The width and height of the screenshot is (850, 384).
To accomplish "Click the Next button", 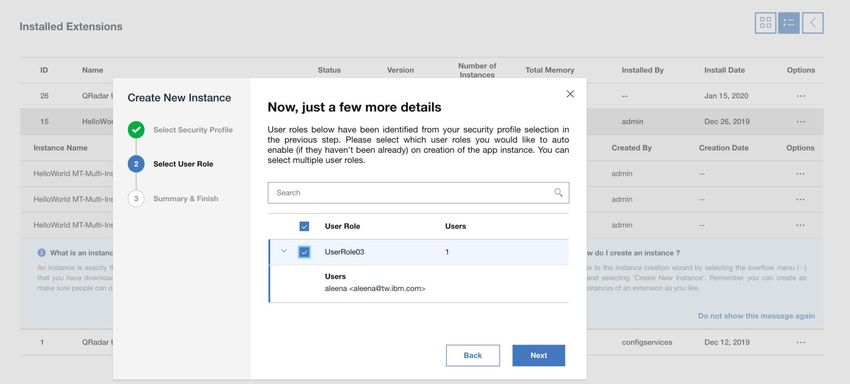I will pyautogui.click(x=538, y=355).
